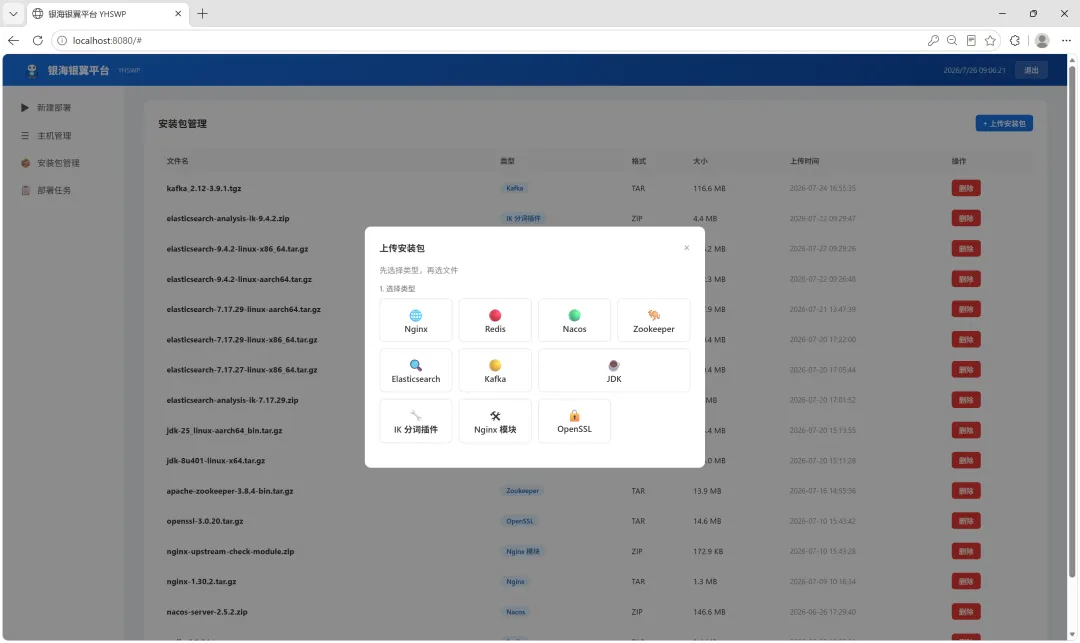Delete the nginx-upstream-check-module.zip package
This screenshot has width=1080, height=643.
[966, 551]
